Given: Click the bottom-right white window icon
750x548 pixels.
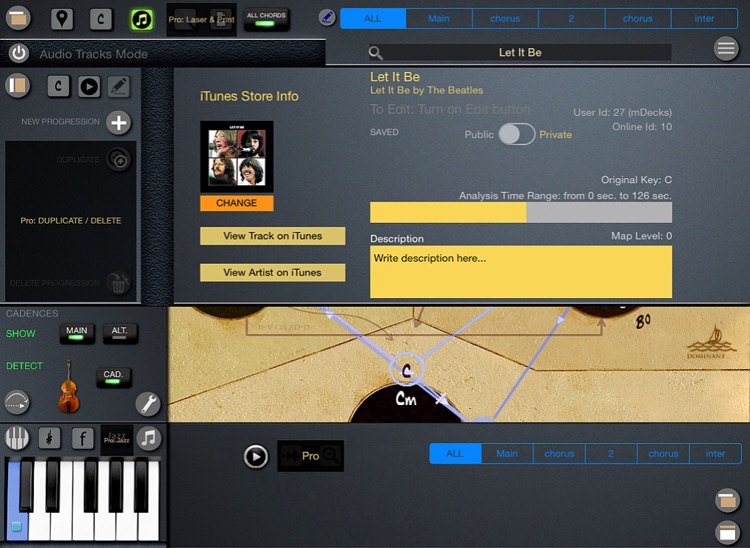Looking at the screenshot, I should click(728, 532).
